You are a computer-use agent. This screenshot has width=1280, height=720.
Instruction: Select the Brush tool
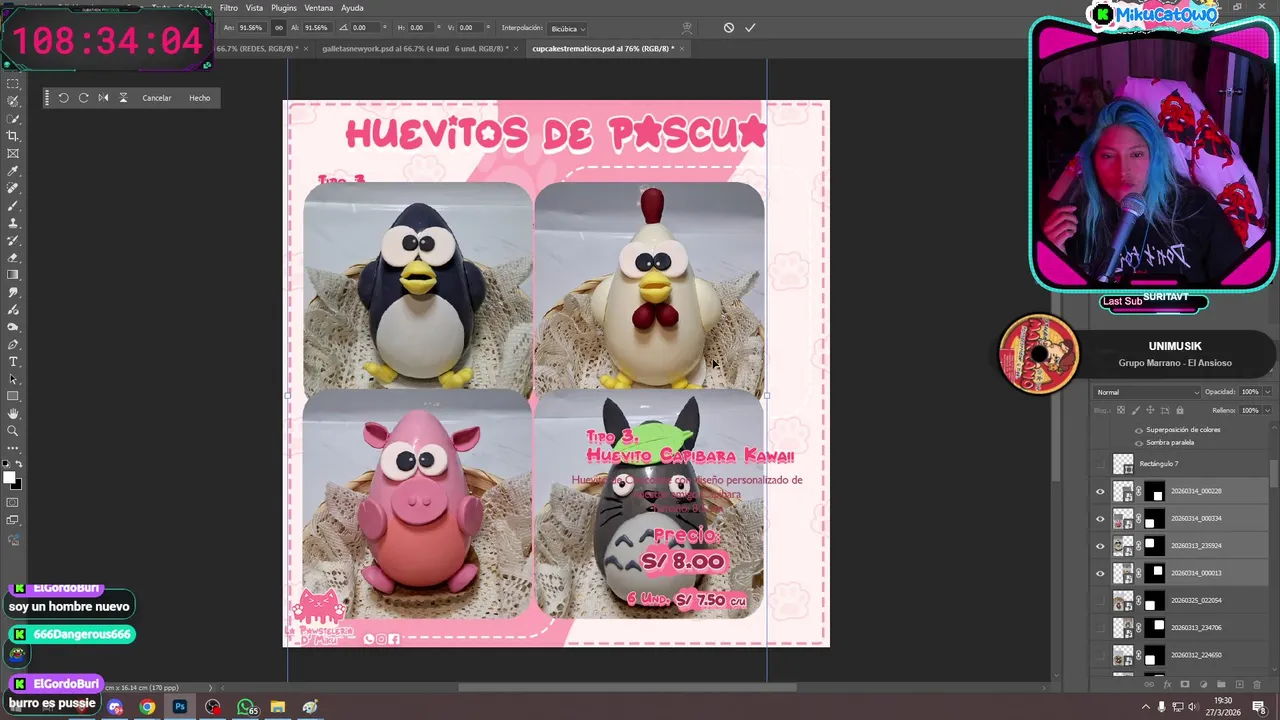(13, 205)
